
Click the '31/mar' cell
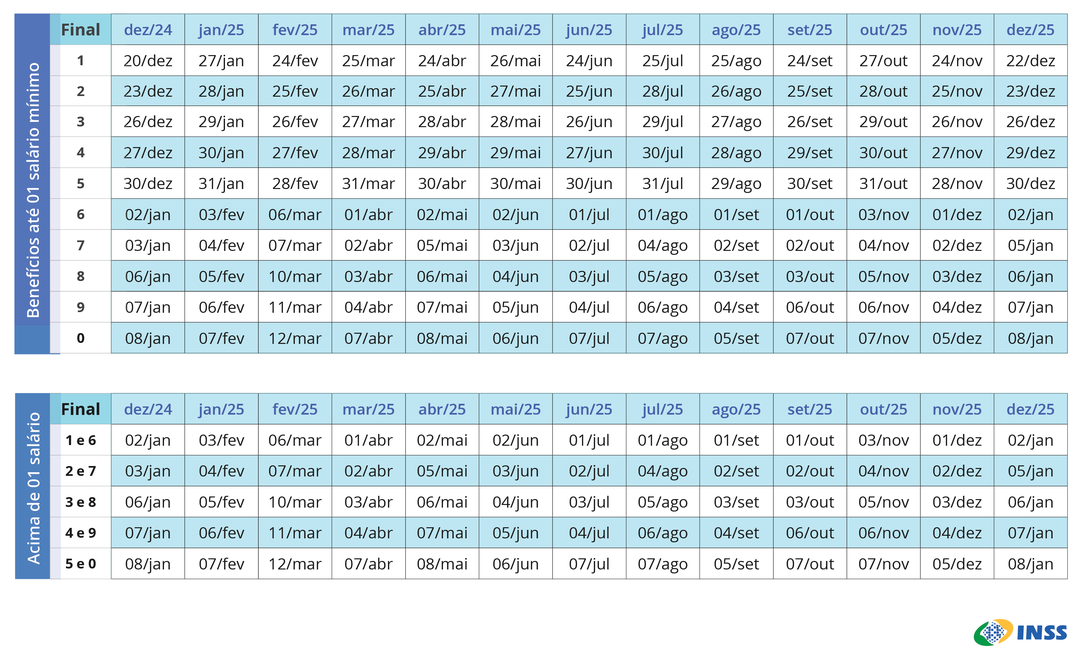coord(368,184)
